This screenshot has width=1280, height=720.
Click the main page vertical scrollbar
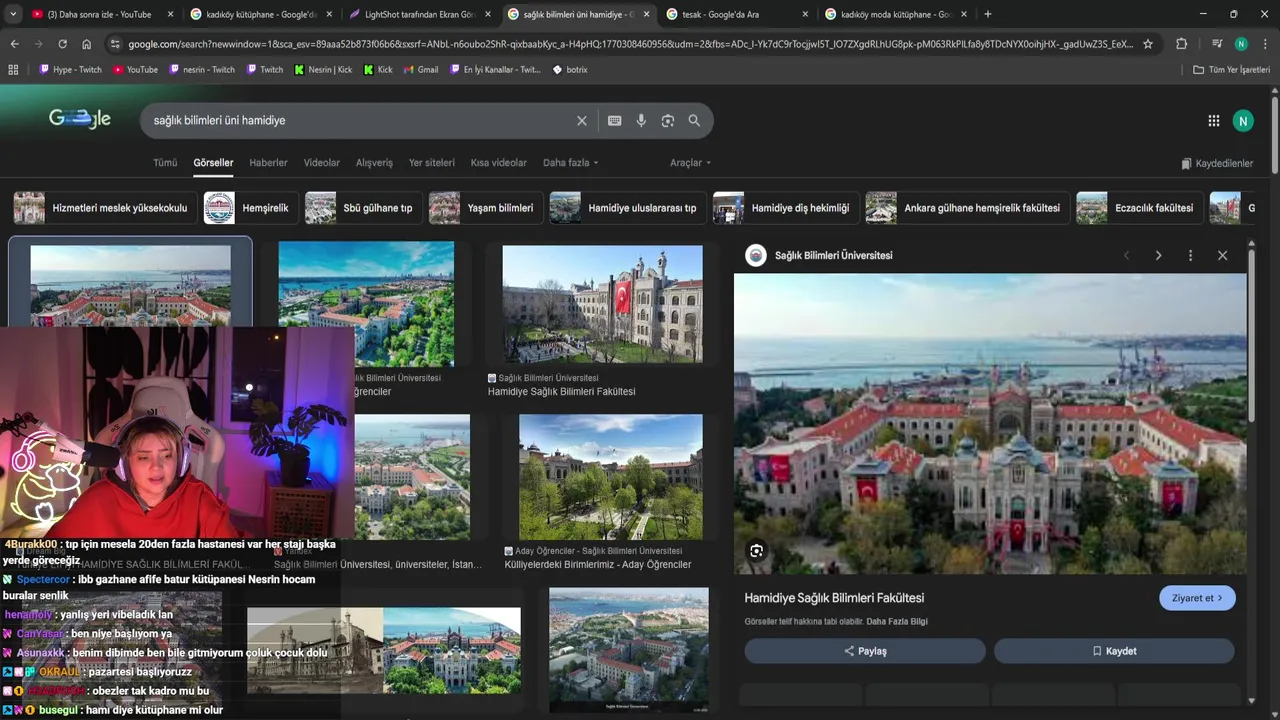[1275, 135]
